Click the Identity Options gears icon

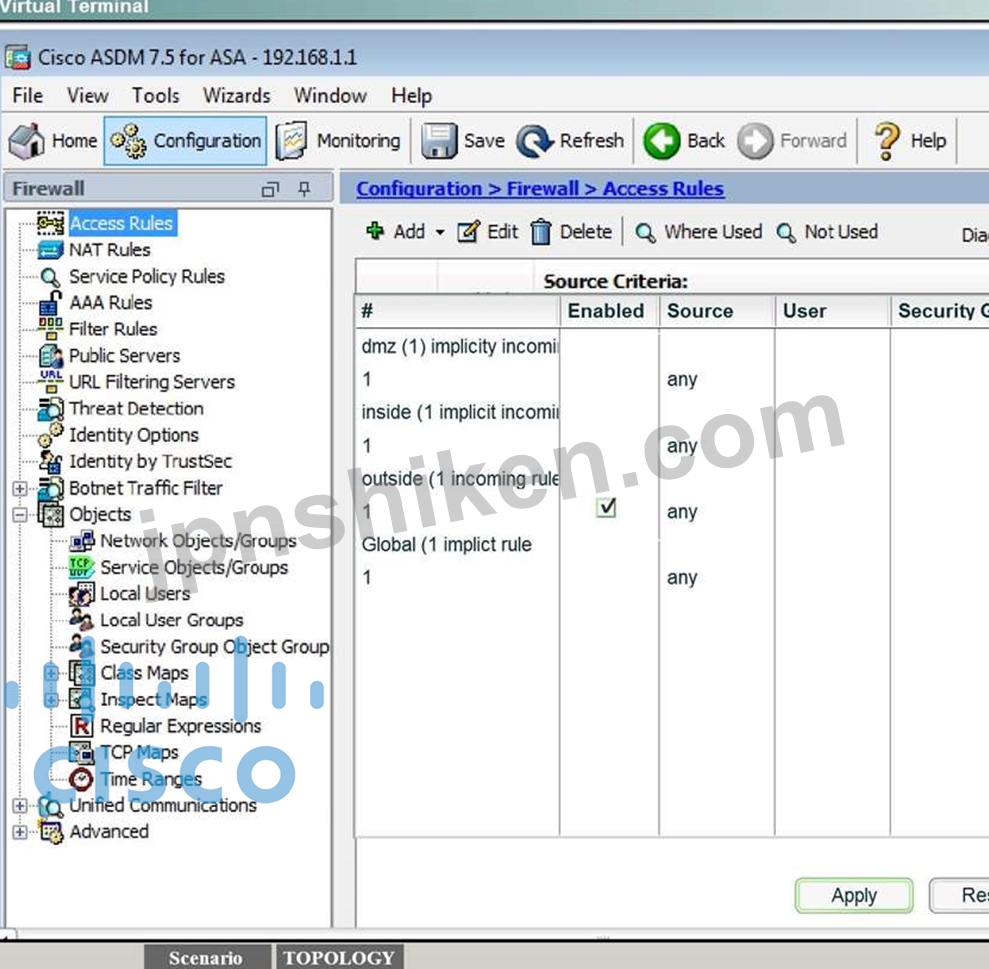[x=50, y=435]
